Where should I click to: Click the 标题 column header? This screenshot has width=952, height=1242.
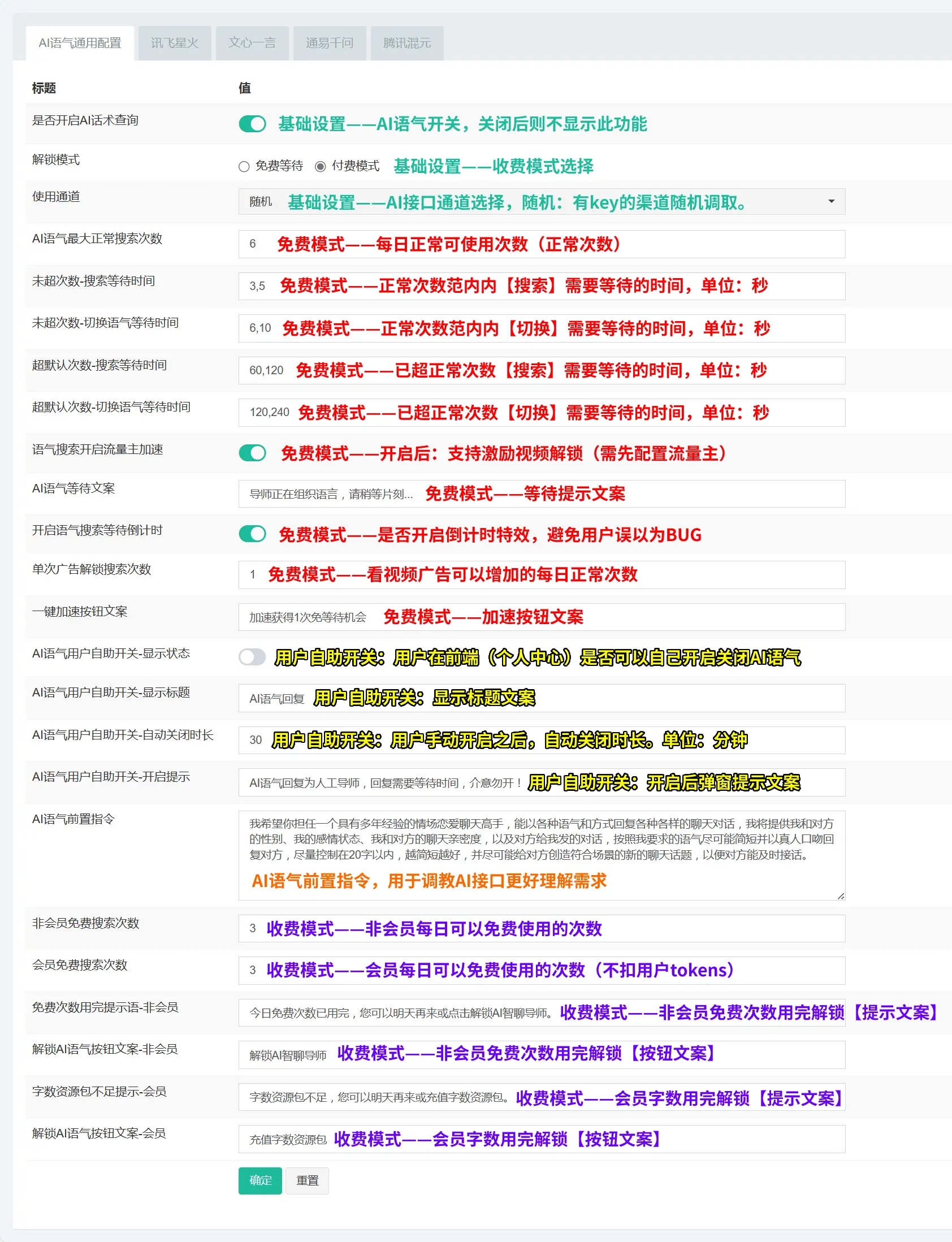[x=44, y=88]
